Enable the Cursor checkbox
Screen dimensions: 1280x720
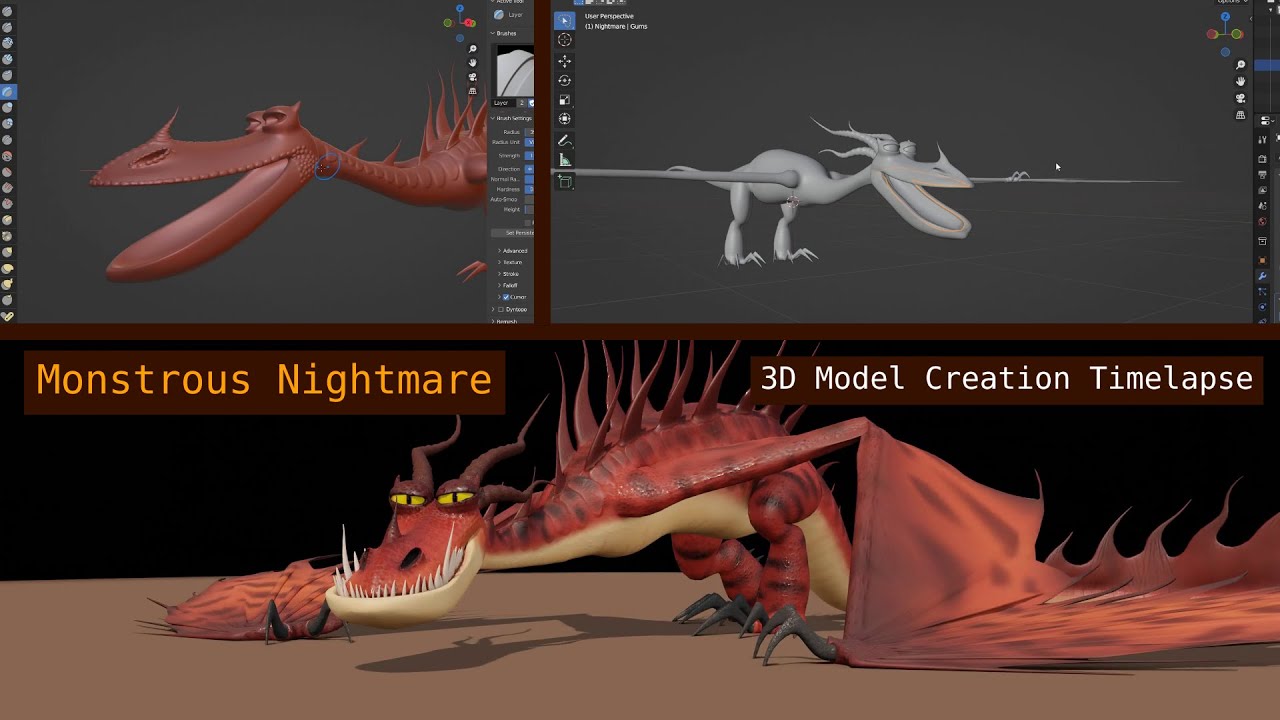tap(506, 297)
